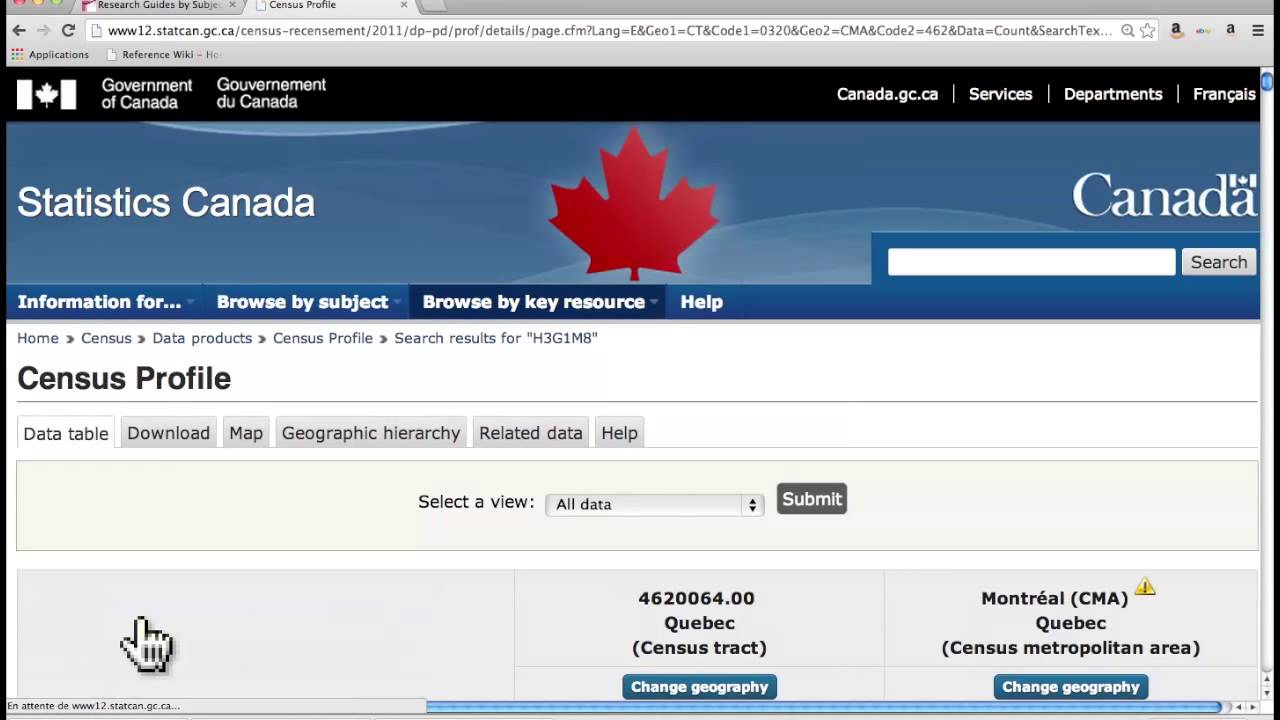Click the vertical page scrollbar thumb
Image resolution: width=1280 pixels, height=720 pixels.
coord(1267,81)
